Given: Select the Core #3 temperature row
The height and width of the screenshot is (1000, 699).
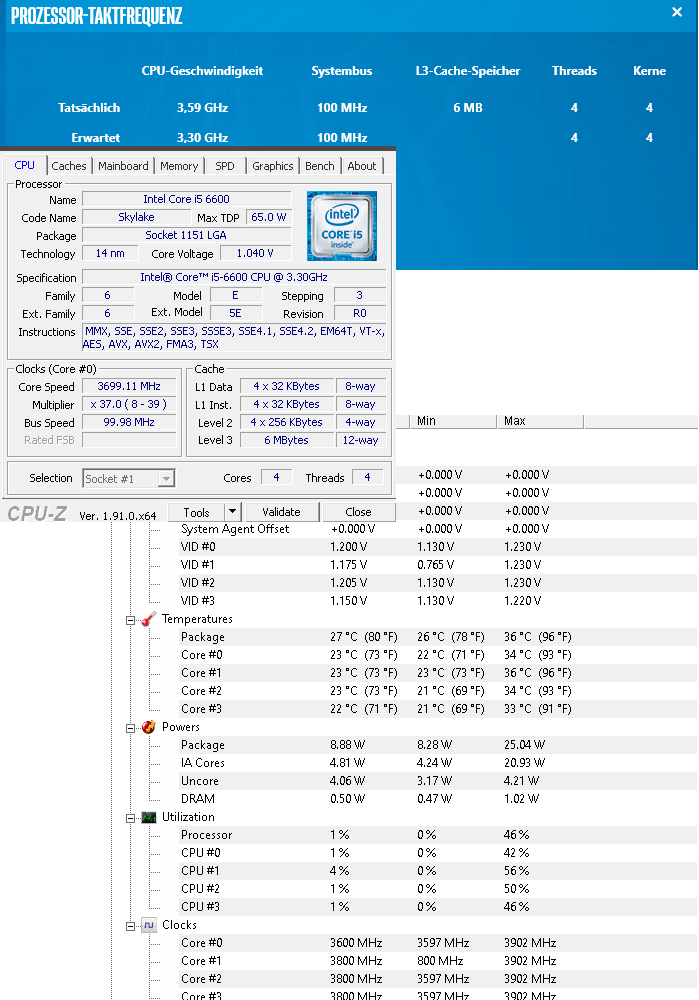Looking at the screenshot, I should point(438,709).
